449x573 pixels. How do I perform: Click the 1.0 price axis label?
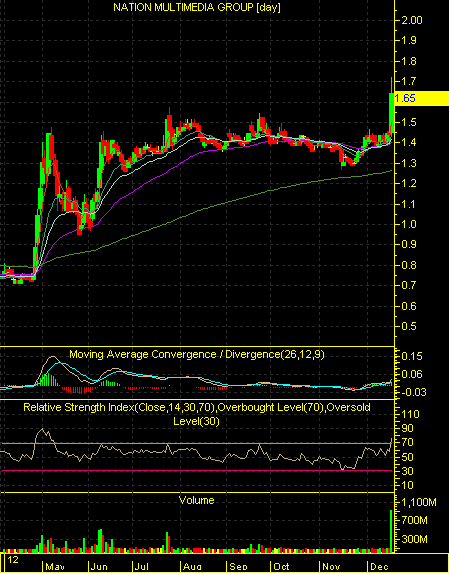point(409,224)
